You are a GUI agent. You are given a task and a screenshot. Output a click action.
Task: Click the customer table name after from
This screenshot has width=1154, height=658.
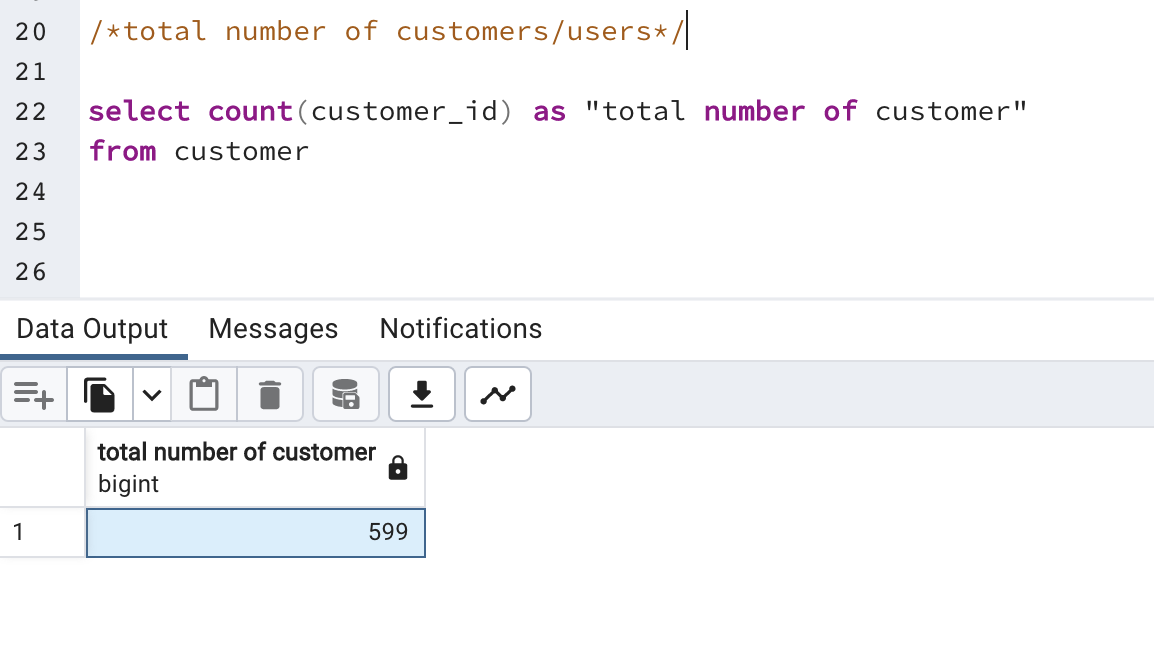(x=241, y=151)
